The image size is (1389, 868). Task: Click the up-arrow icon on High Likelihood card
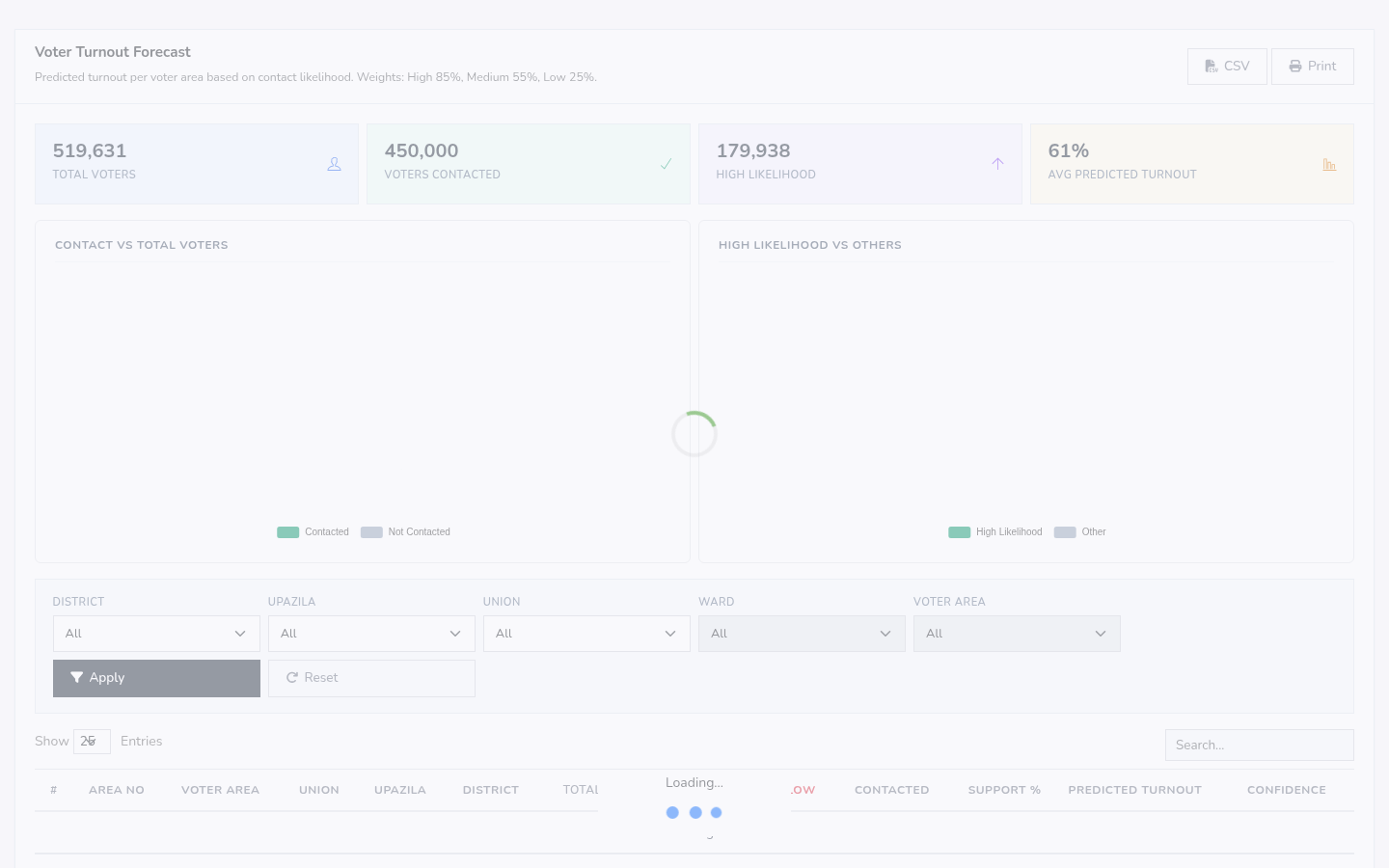click(x=997, y=164)
